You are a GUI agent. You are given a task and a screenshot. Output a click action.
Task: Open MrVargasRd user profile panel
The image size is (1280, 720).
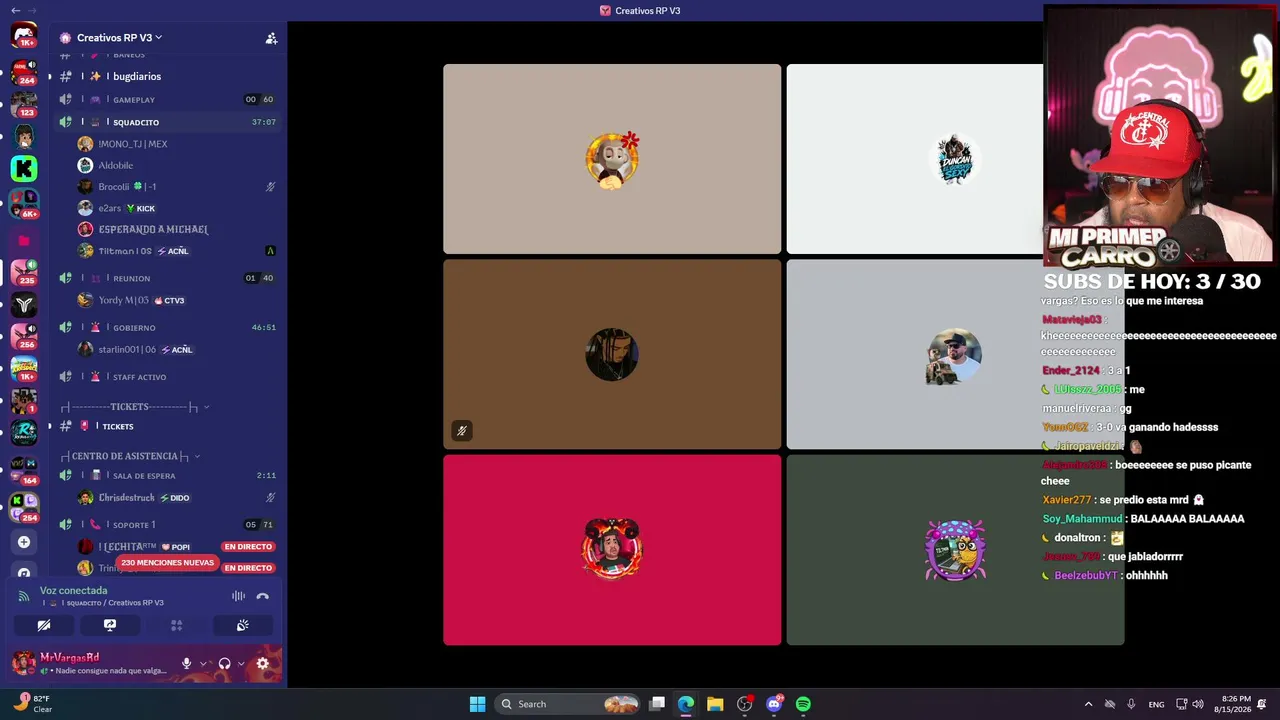pos(90,663)
